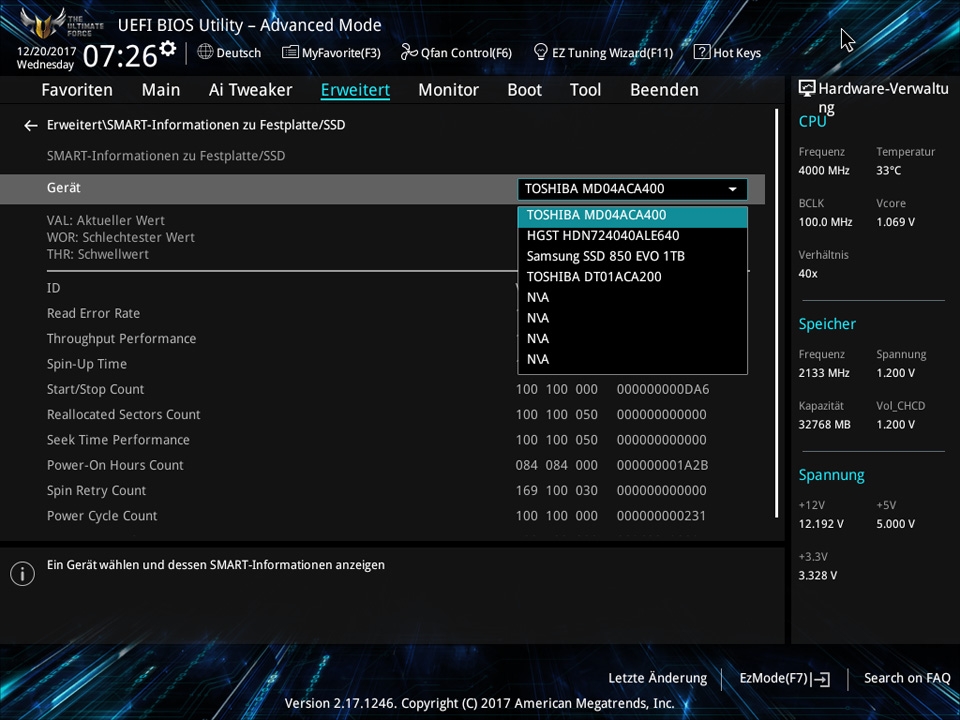Click the date 12/20/2017

46,51
